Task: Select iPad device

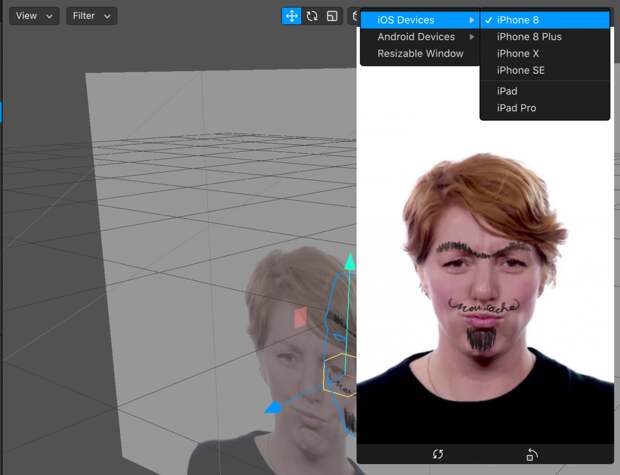Action: click(x=545, y=91)
